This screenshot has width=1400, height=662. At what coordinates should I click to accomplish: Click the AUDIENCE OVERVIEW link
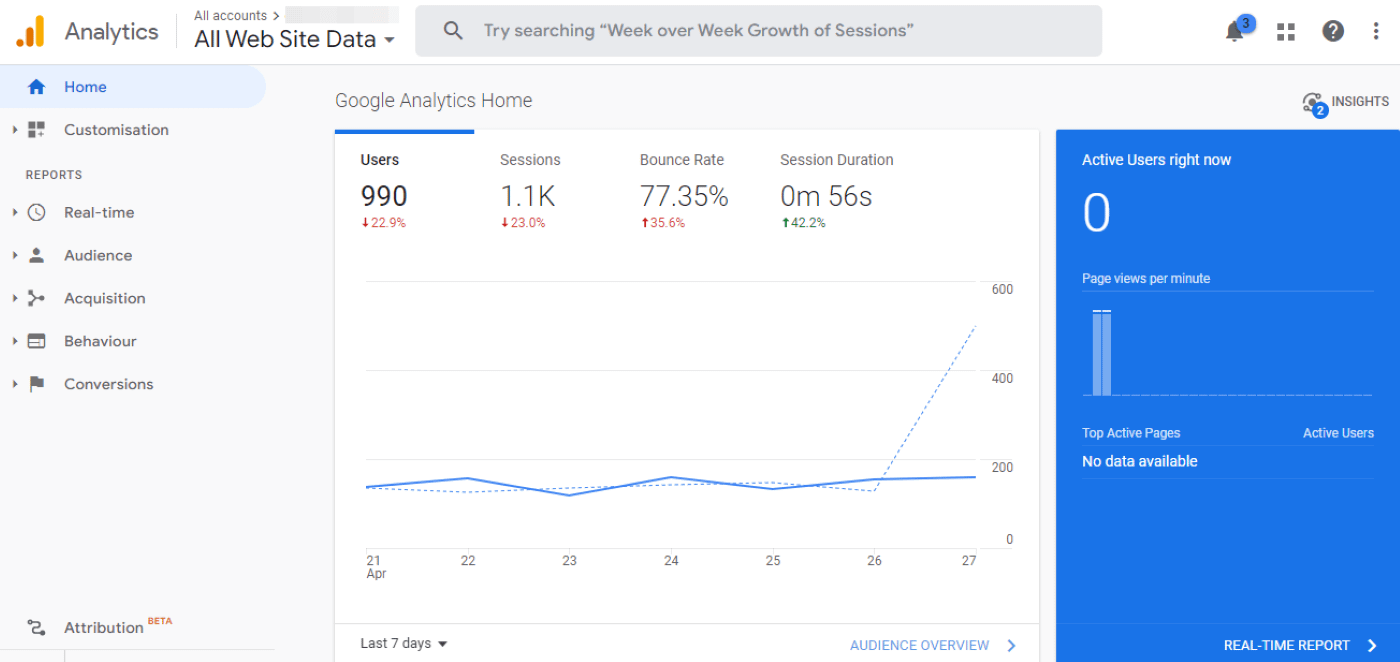pos(919,645)
